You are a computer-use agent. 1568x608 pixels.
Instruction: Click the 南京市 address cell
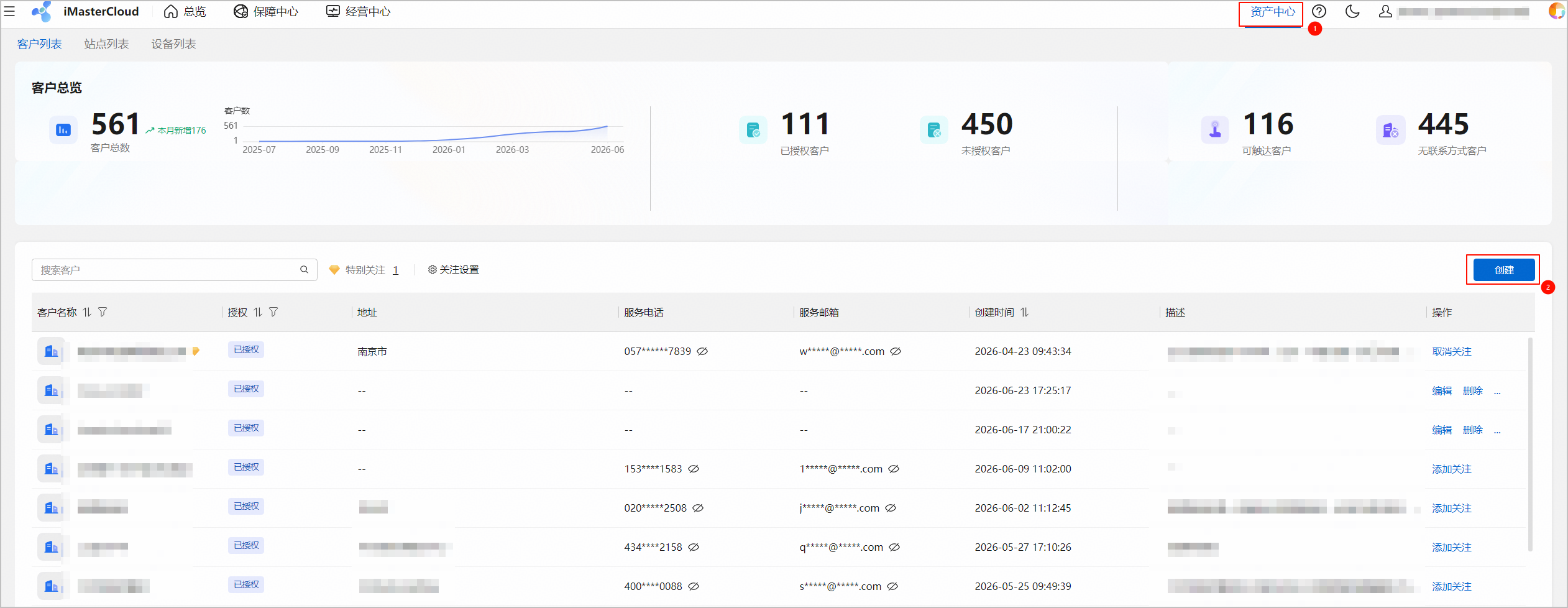tap(372, 351)
